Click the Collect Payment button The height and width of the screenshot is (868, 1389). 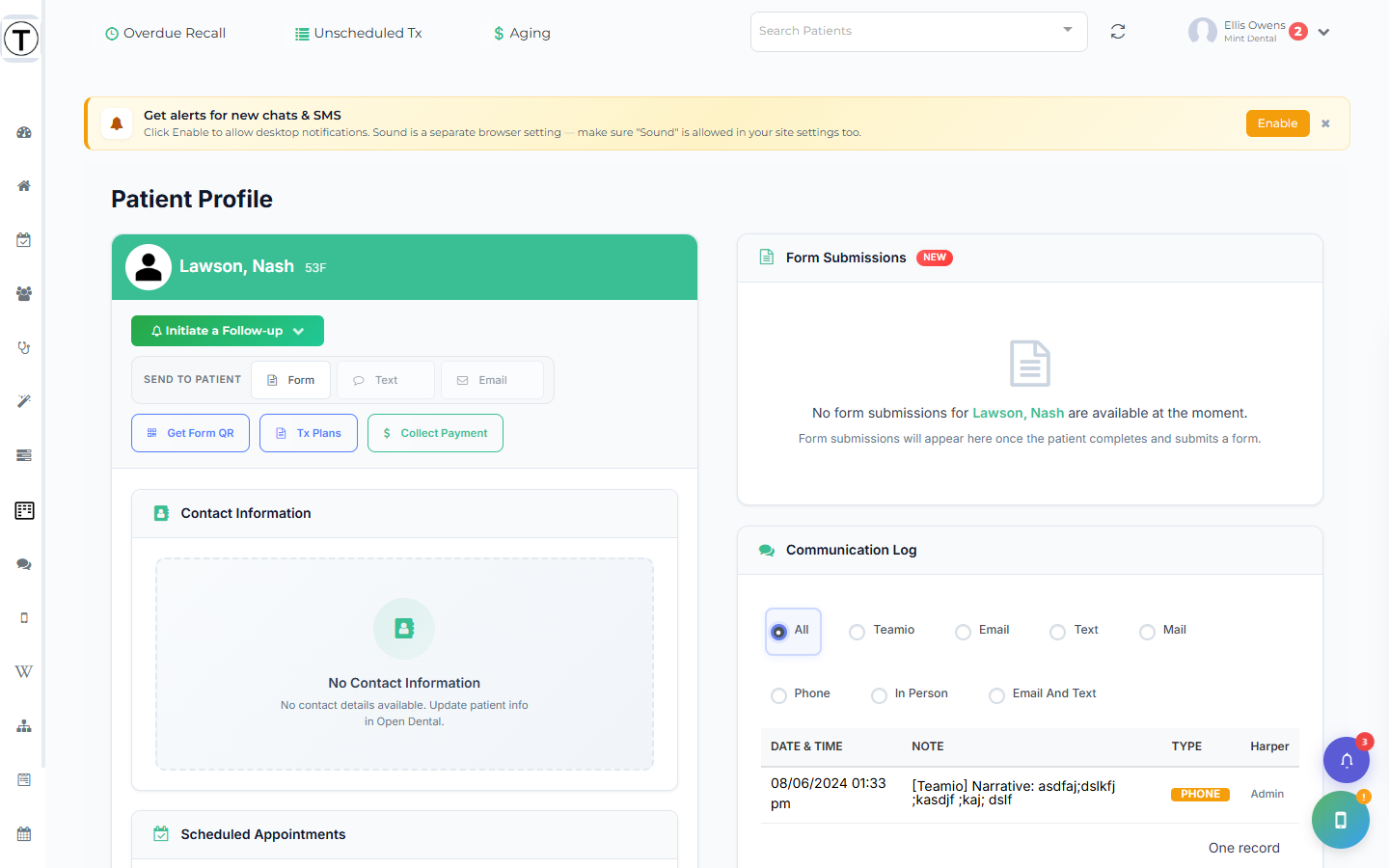point(435,433)
